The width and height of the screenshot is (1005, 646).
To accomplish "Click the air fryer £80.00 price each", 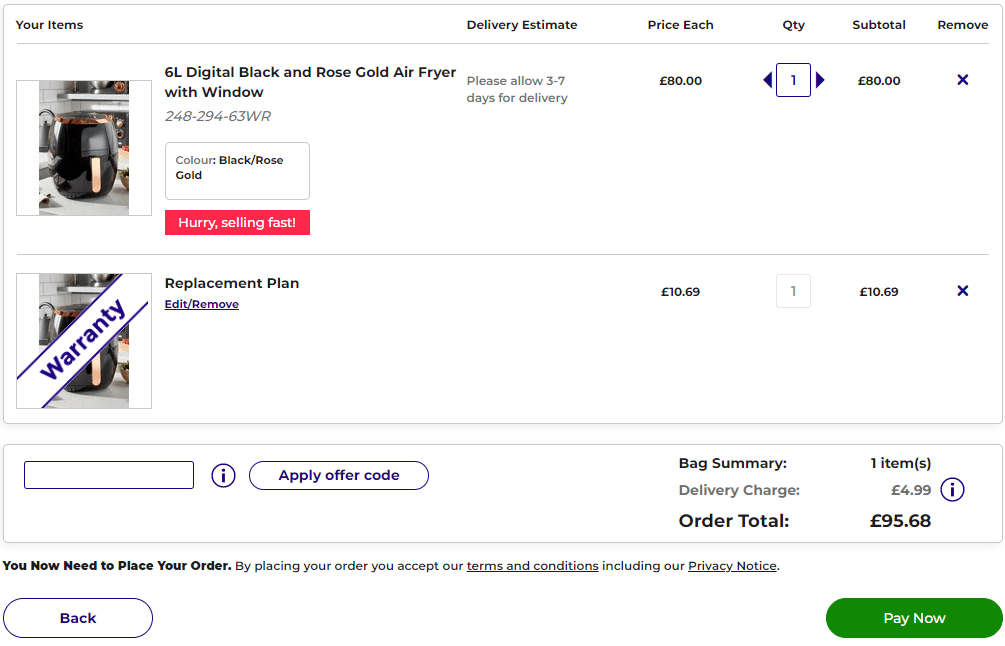I will [x=680, y=81].
